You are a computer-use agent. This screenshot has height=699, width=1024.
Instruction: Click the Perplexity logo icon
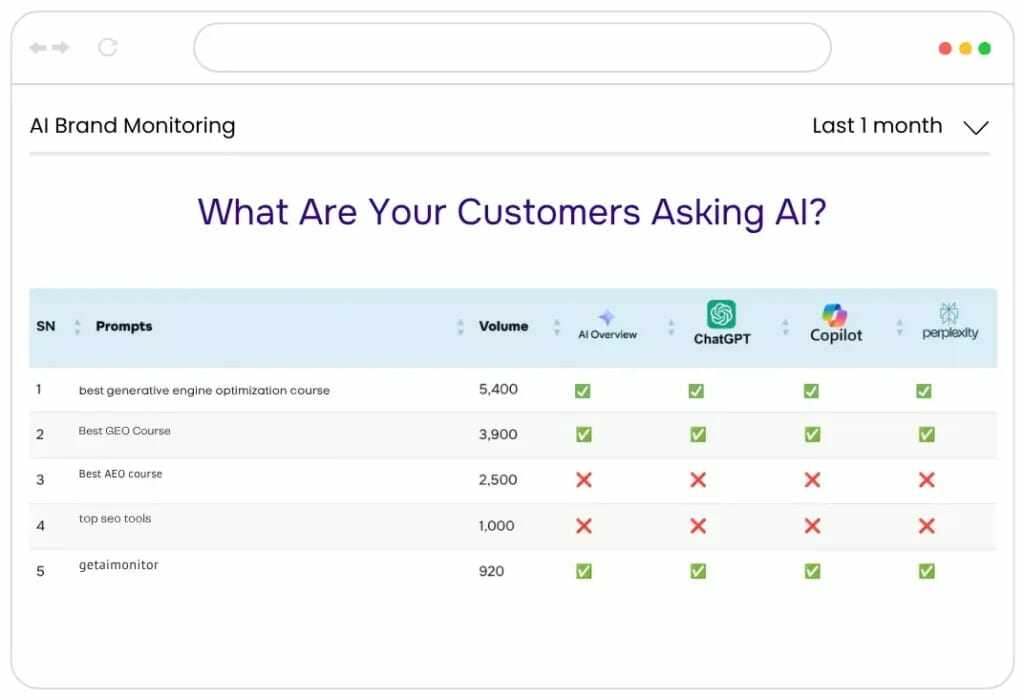click(x=948, y=311)
